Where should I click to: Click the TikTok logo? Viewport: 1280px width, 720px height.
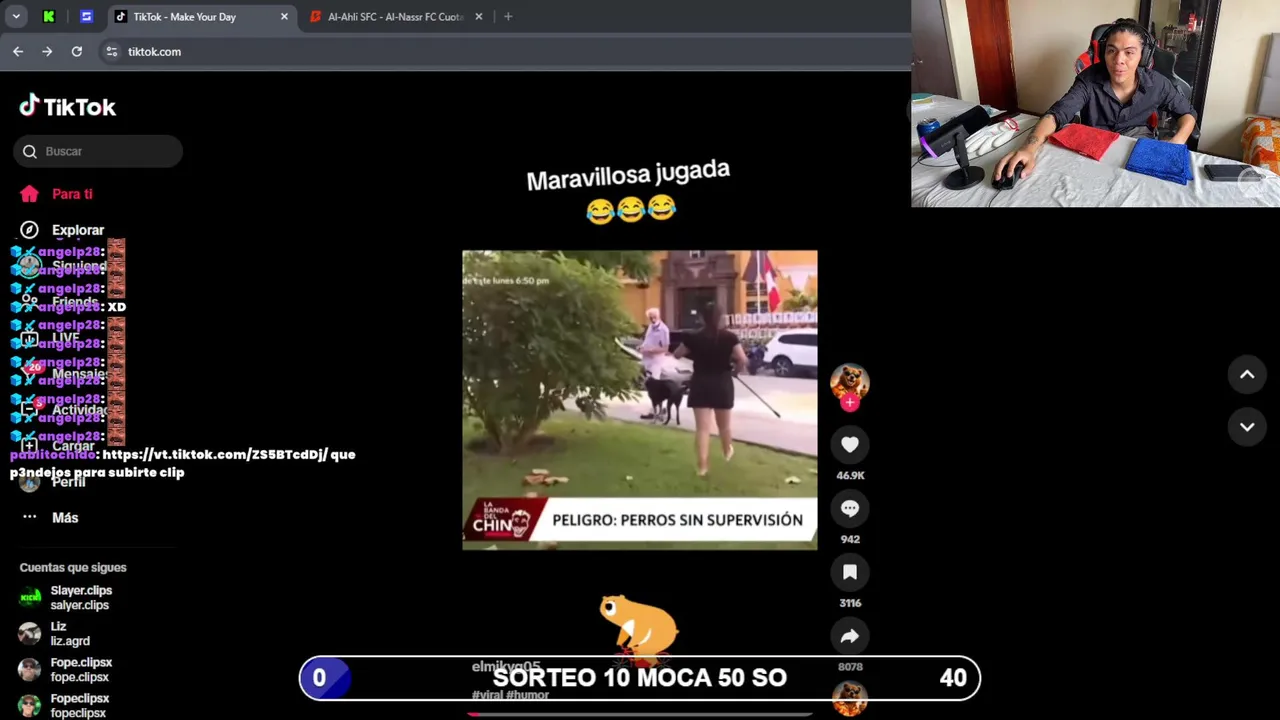coord(67,106)
